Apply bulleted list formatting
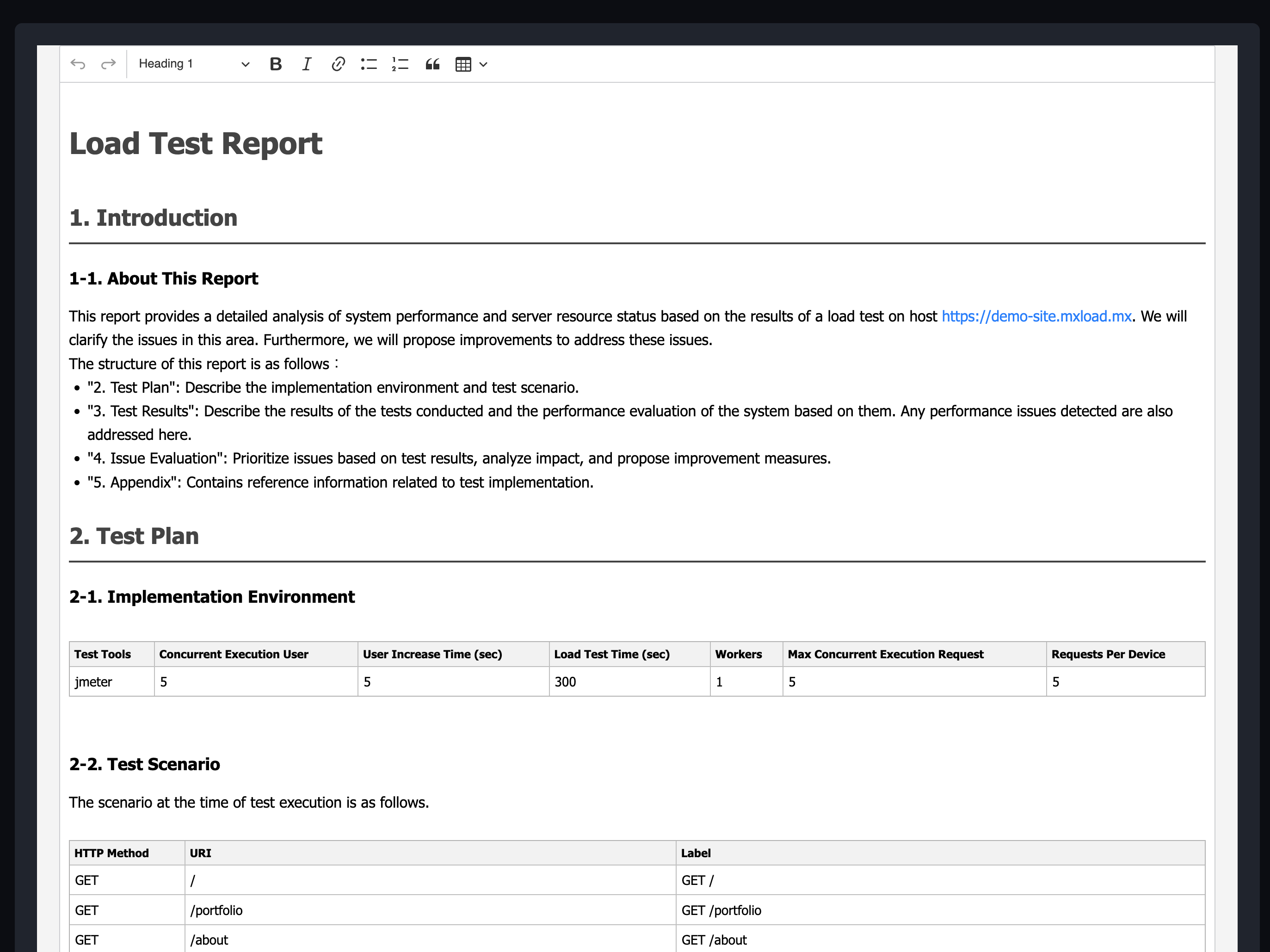 point(369,64)
